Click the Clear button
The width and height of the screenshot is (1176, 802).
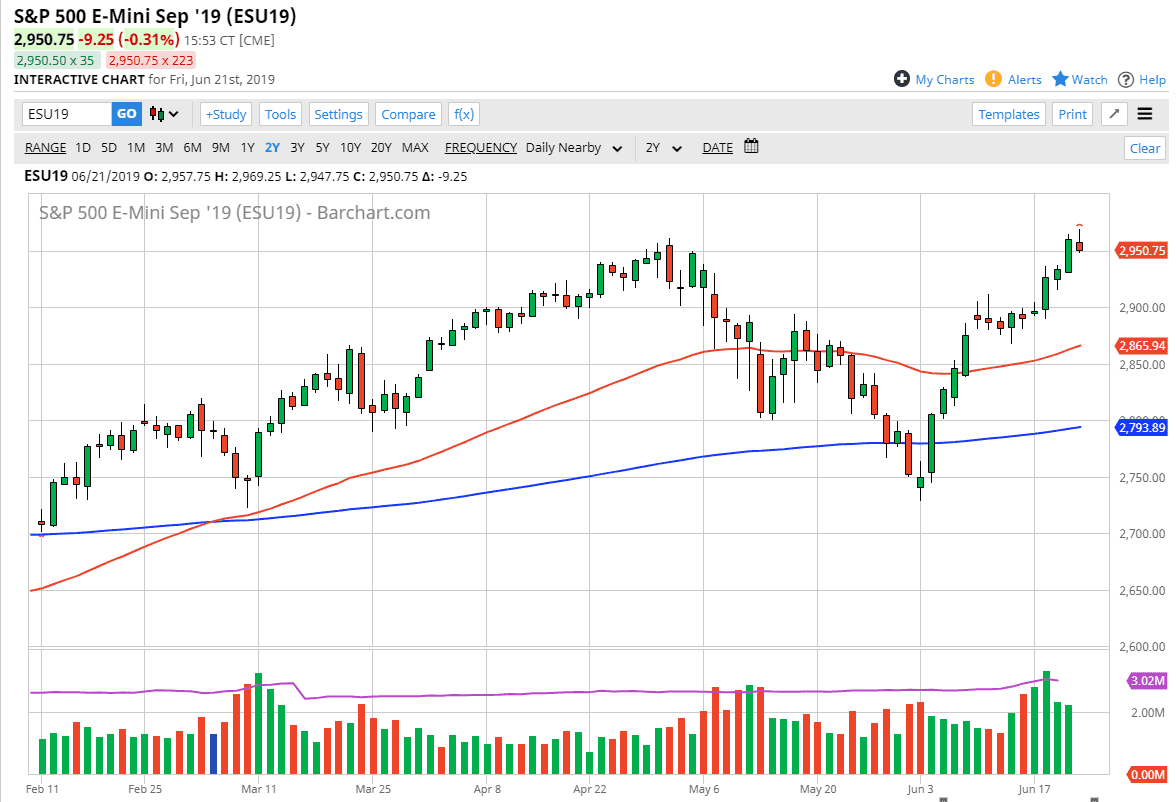(x=1144, y=147)
